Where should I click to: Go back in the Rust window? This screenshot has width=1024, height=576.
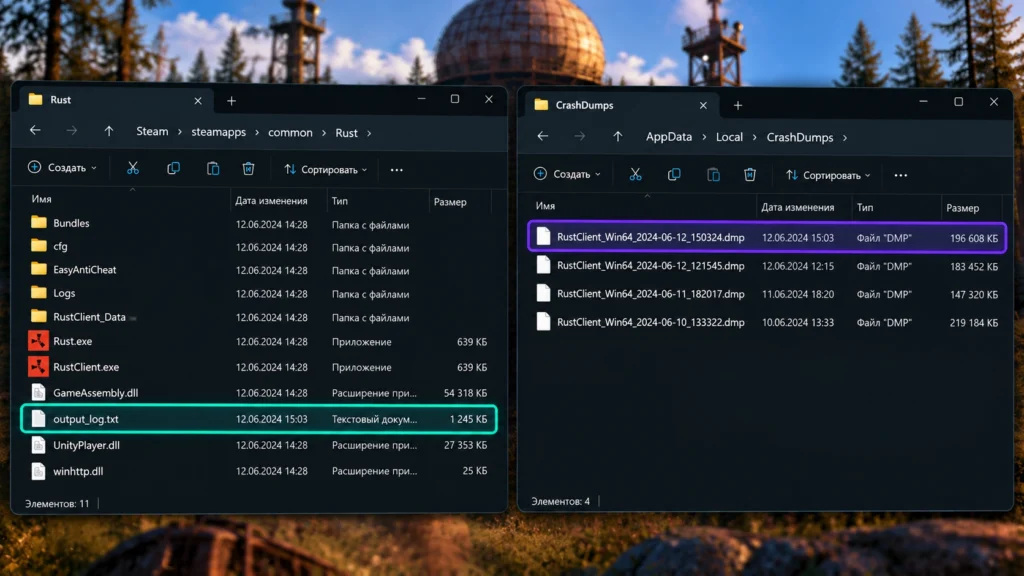tap(35, 131)
